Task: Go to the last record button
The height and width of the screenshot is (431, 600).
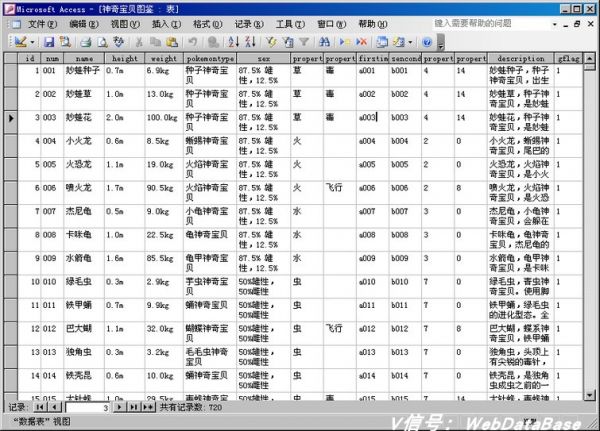Action: (x=134, y=407)
